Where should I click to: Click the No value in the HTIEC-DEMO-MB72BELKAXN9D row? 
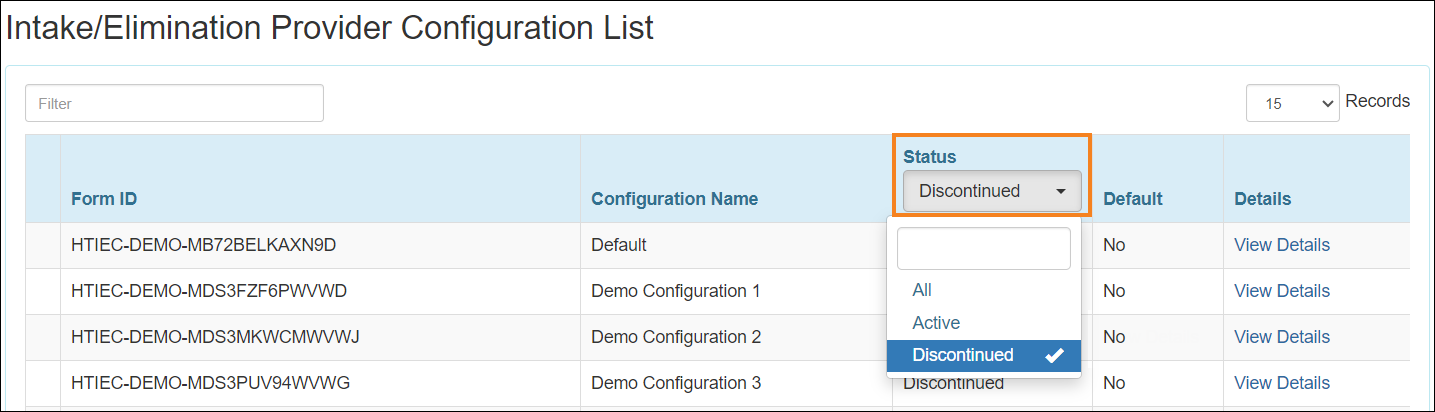point(1114,245)
